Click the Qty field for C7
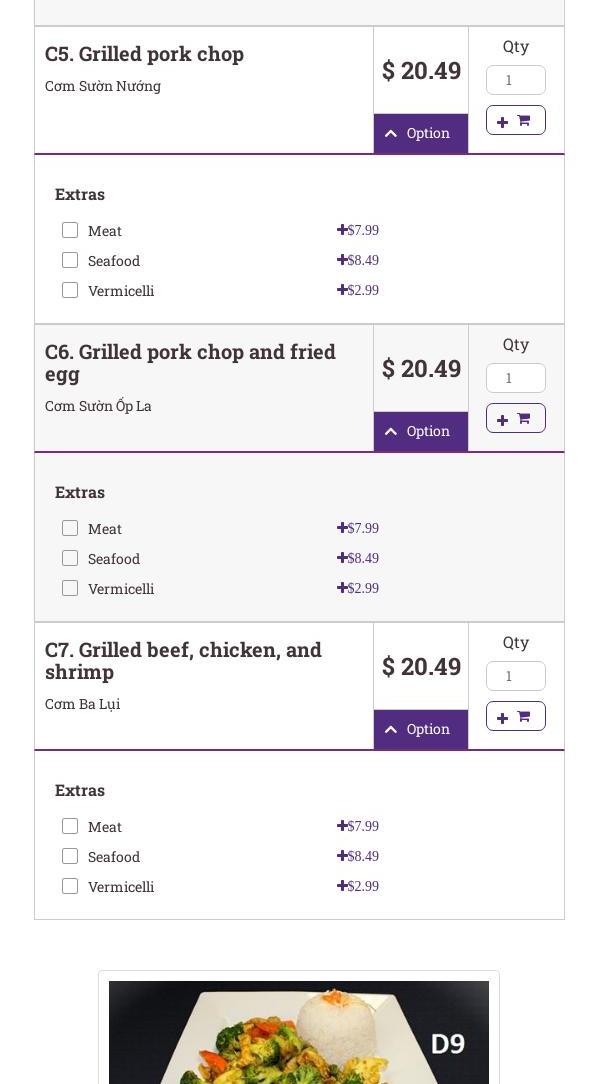The width and height of the screenshot is (605, 1084). (515, 676)
